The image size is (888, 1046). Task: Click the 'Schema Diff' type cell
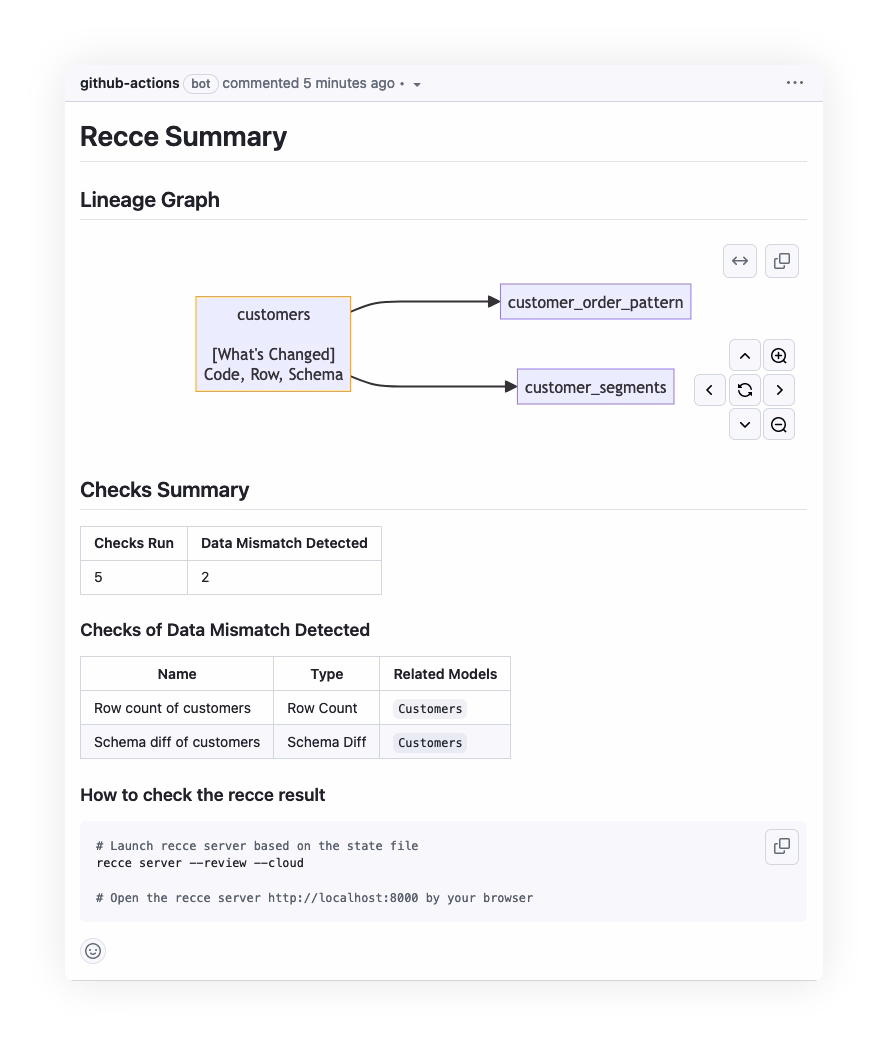327,742
